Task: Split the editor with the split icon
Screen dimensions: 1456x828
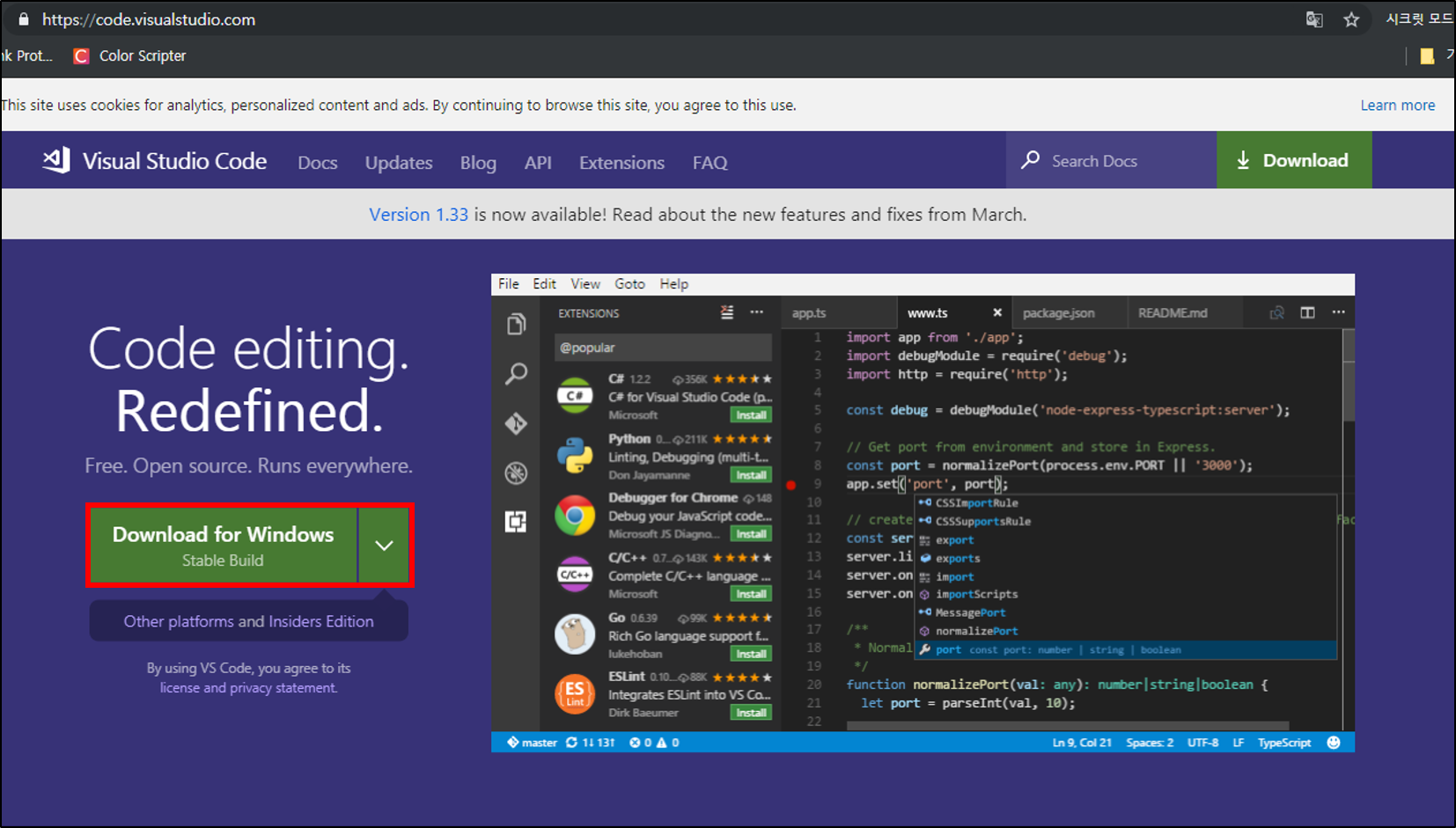Action: click(1307, 312)
